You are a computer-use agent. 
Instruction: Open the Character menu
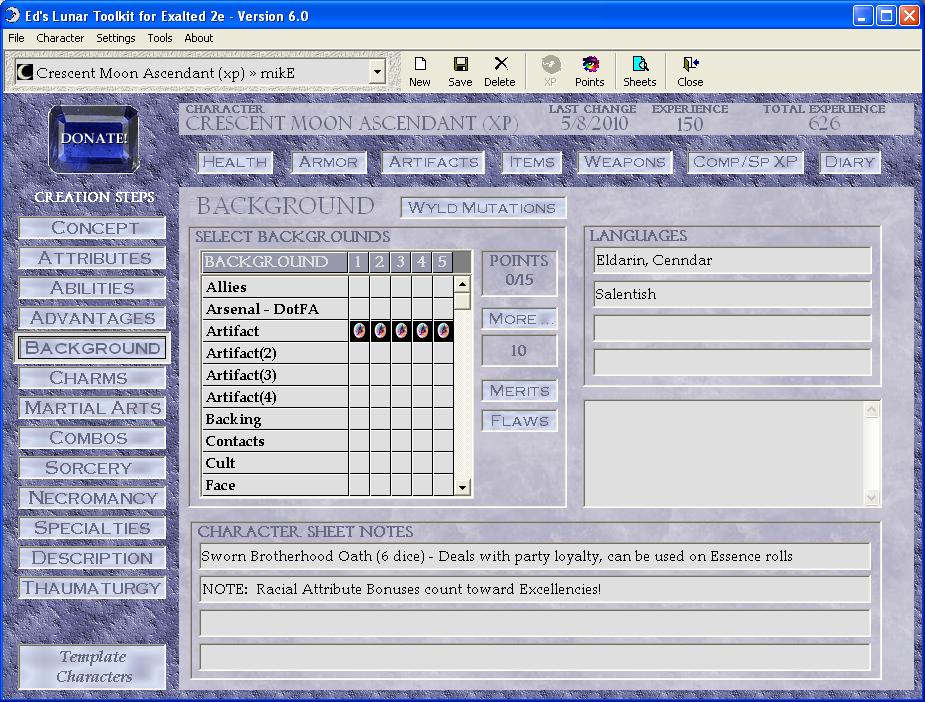[x=60, y=38]
